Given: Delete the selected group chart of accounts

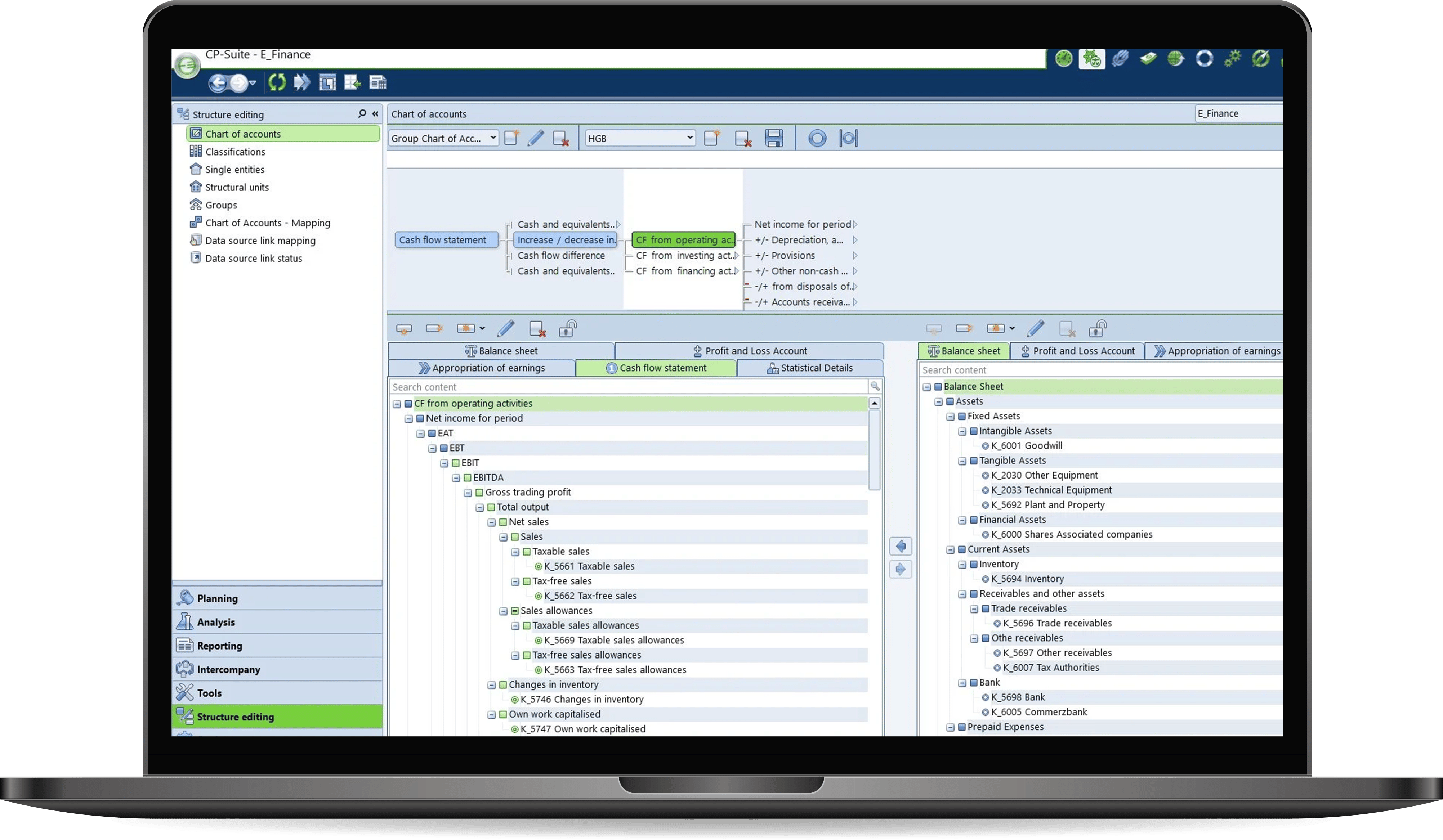Looking at the screenshot, I should pyautogui.click(x=560, y=139).
